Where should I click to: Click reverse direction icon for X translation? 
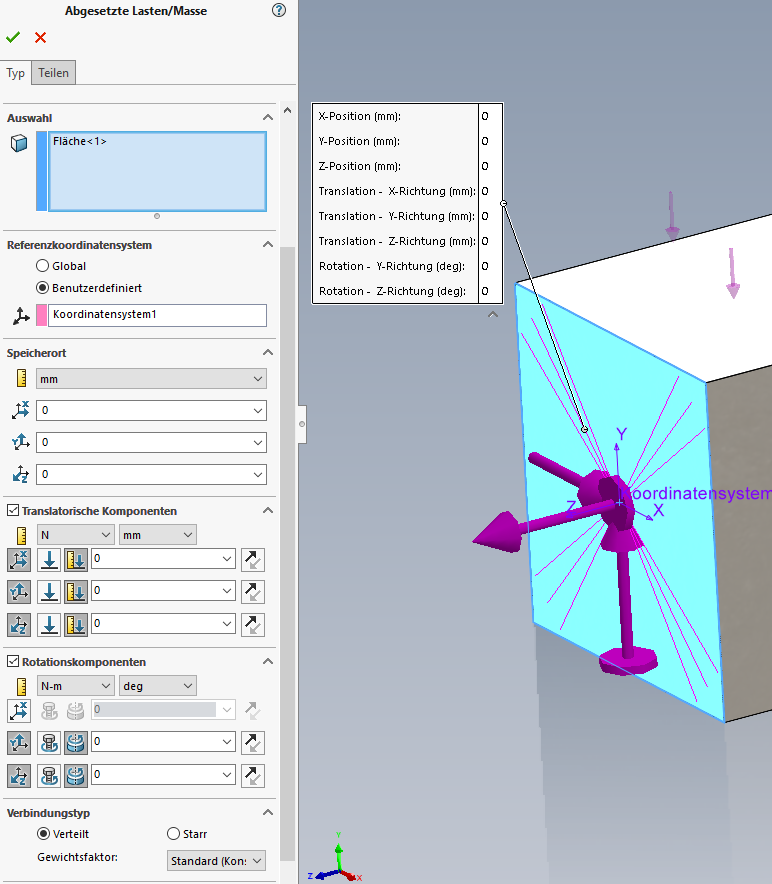(x=254, y=560)
